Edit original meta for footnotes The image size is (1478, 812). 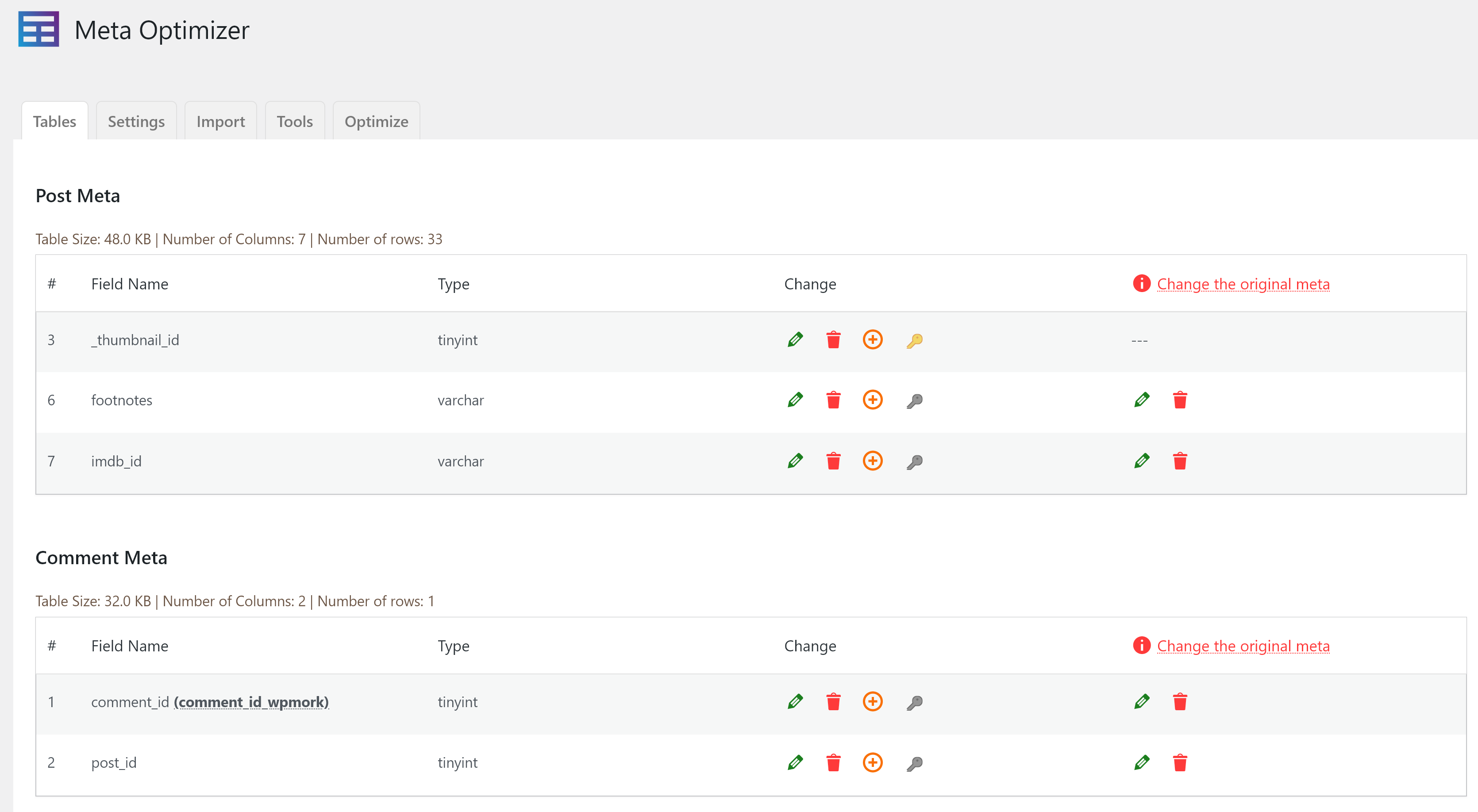click(1142, 400)
